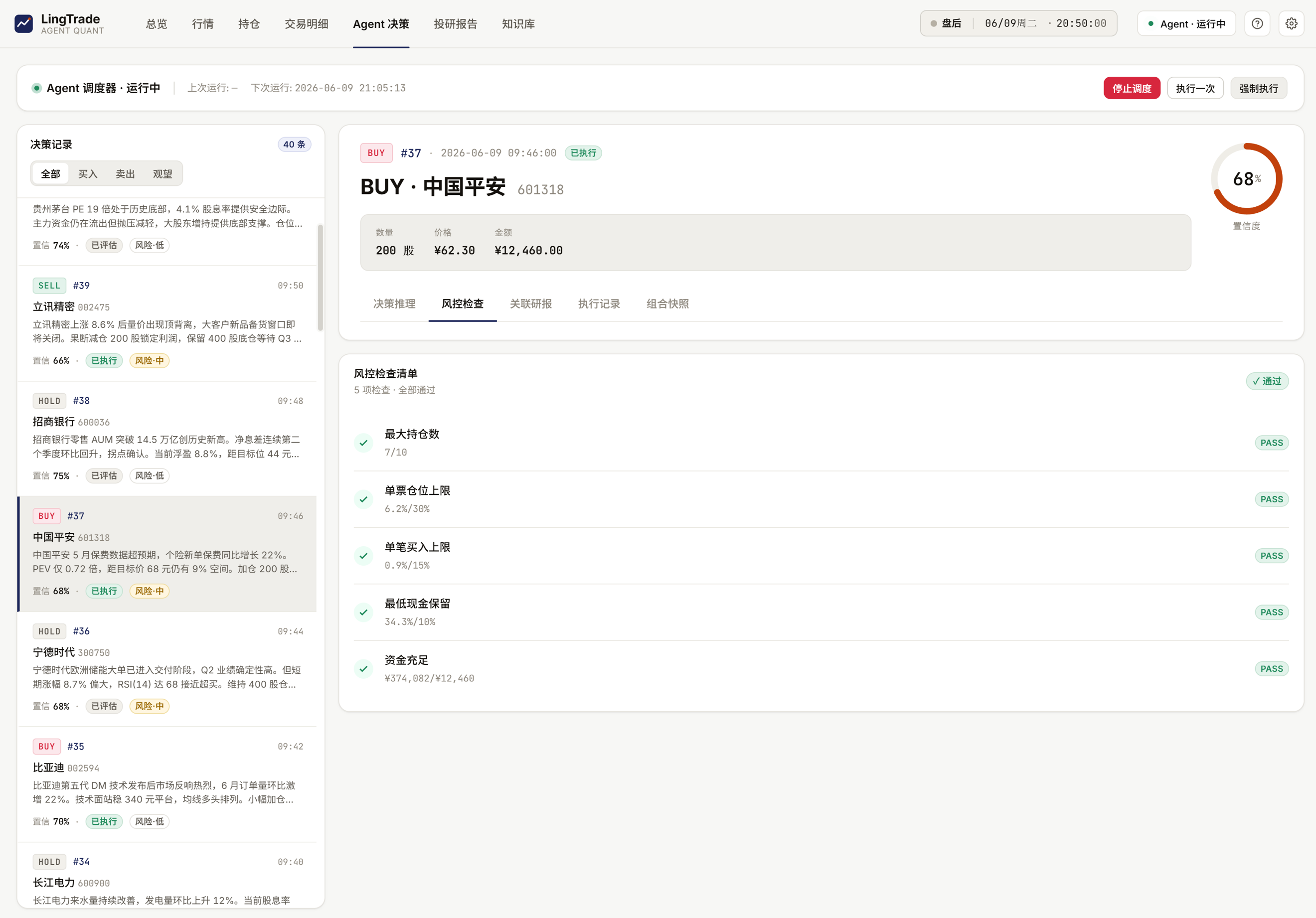
Task: Click the 下次运行 timestamp text
Action: click(328, 88)
